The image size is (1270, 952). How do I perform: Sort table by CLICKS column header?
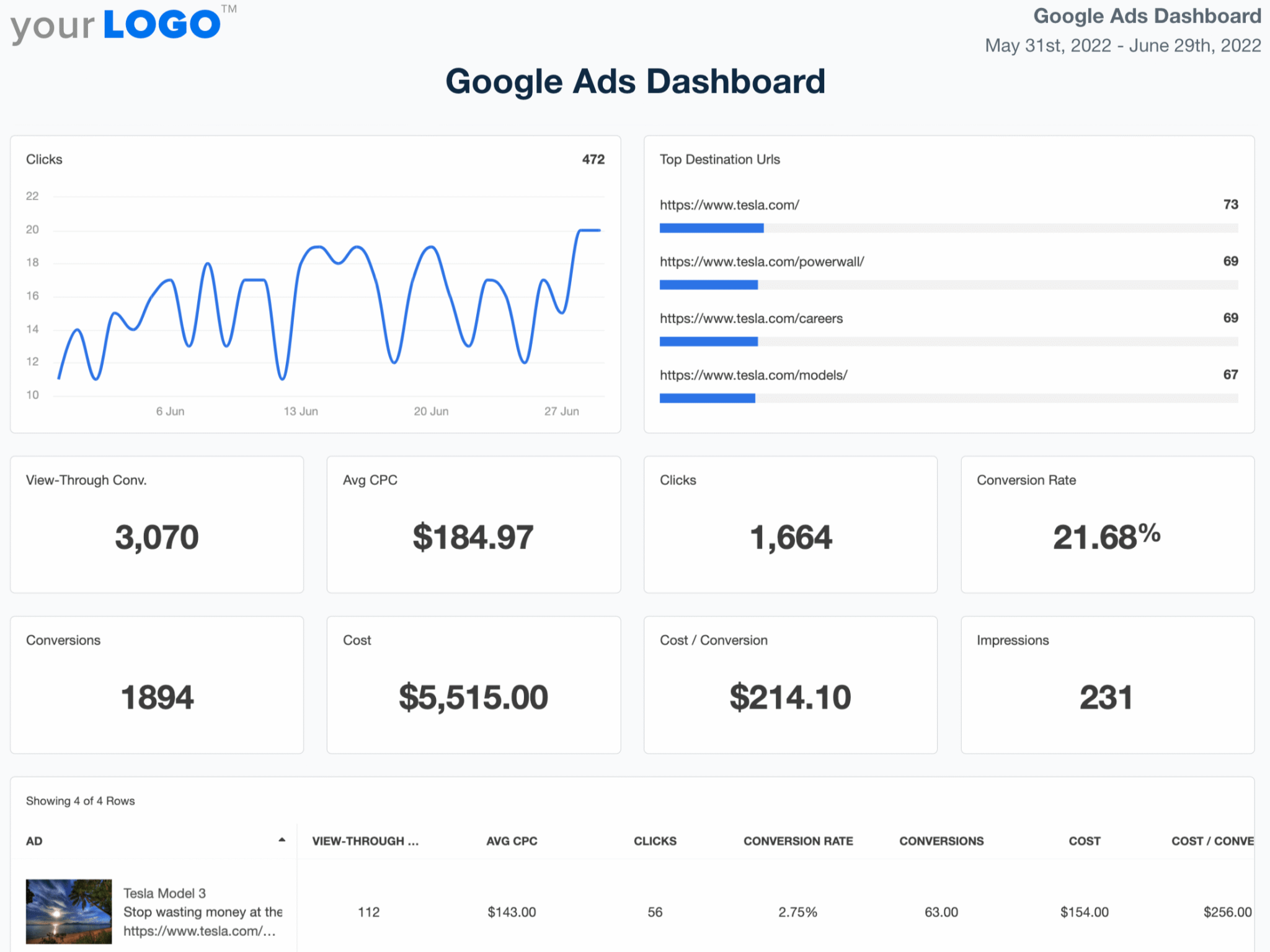(x=655, y=841)
